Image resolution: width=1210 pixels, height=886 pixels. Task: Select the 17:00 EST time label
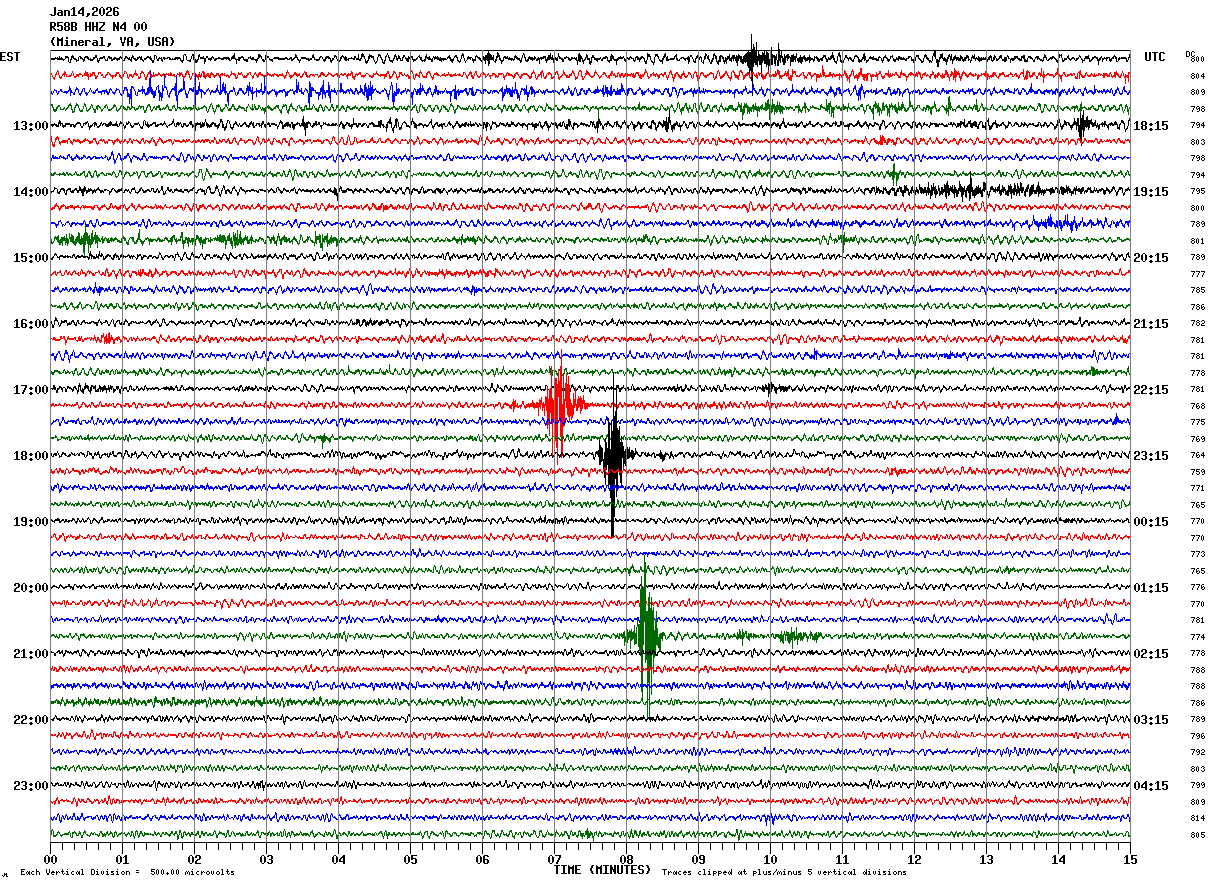[x=31, y=390]
